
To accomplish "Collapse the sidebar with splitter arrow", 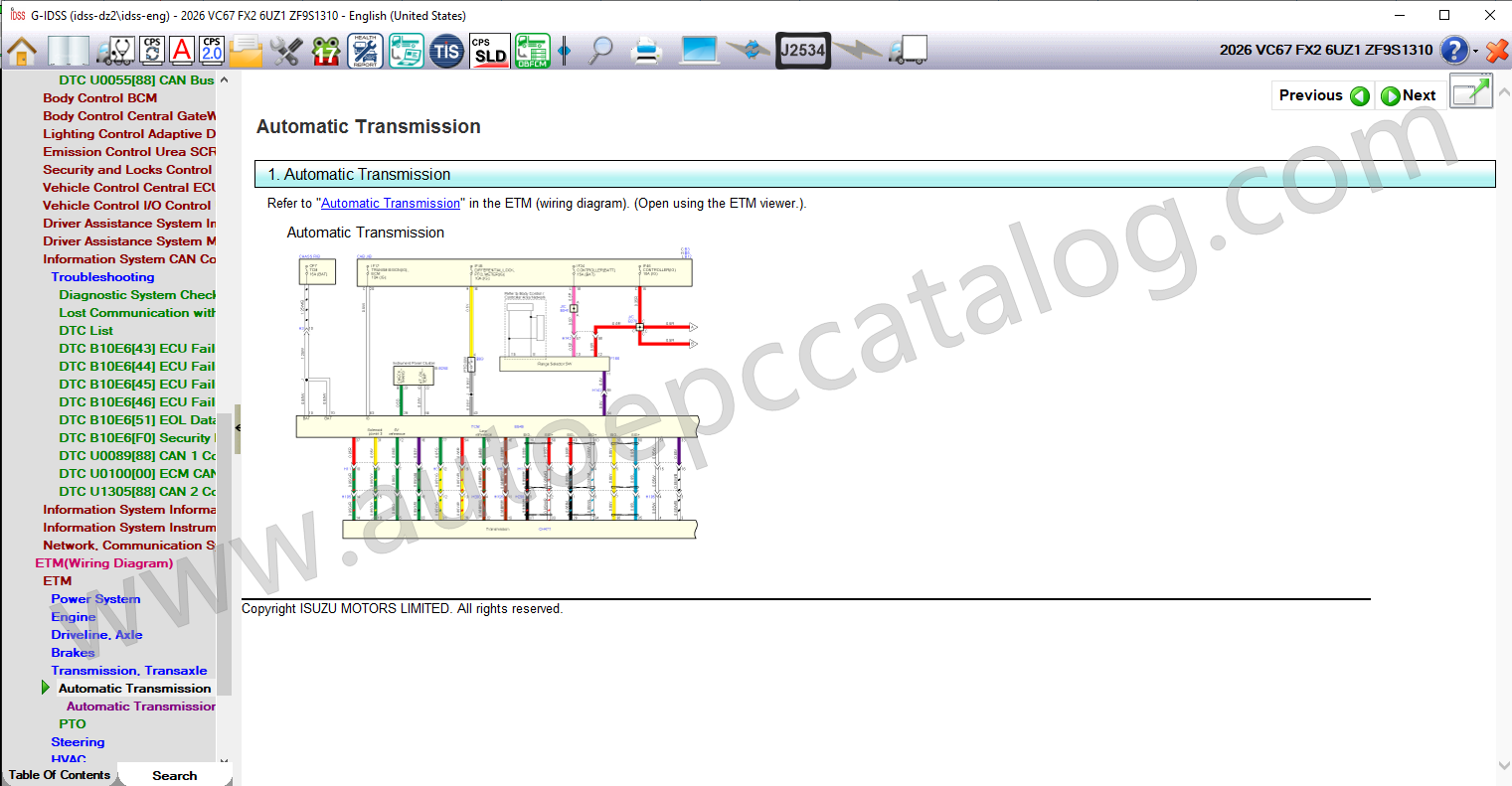I will click(238, 427).
